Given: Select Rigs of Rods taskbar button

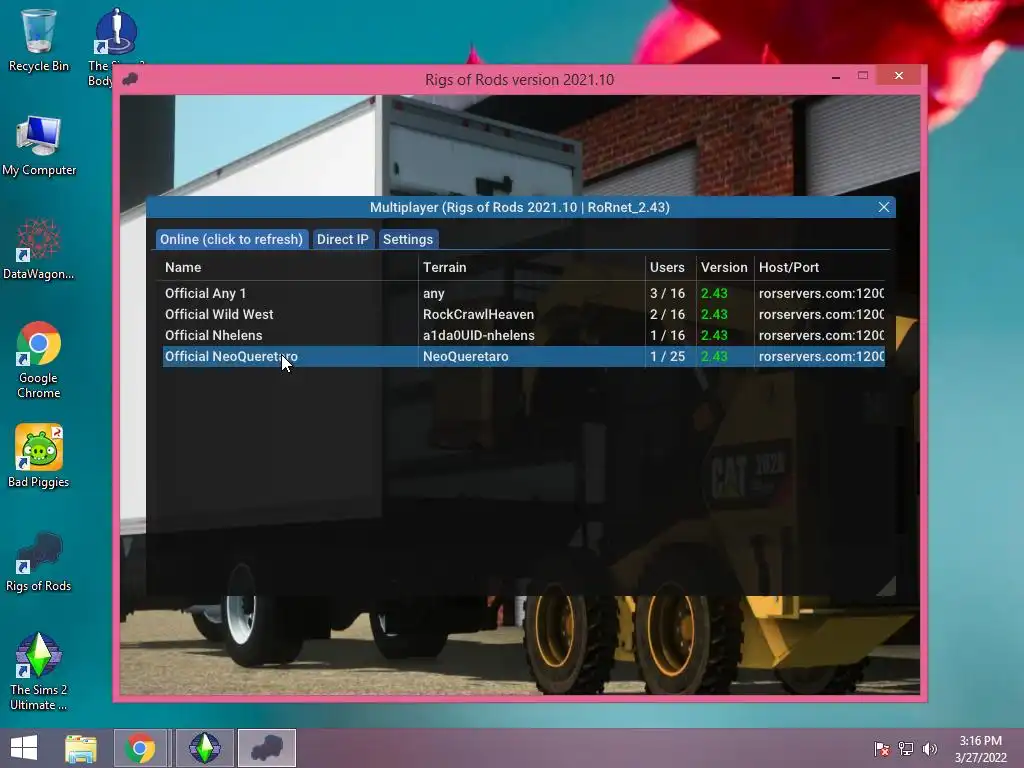Looking at the screenshot, I should 266,748.
